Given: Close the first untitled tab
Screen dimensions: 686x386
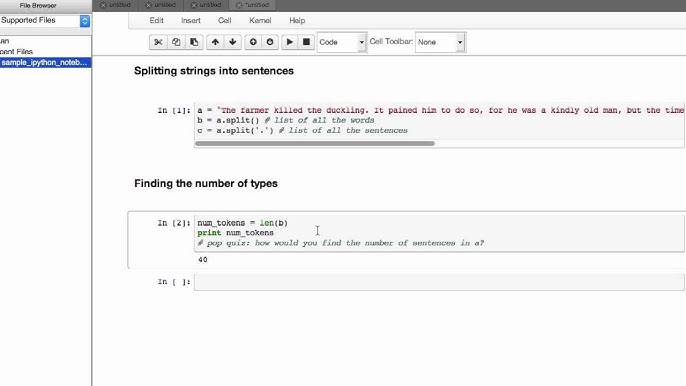Looking at the screenshot, I should pyautogui.click(x=103, y=5).
